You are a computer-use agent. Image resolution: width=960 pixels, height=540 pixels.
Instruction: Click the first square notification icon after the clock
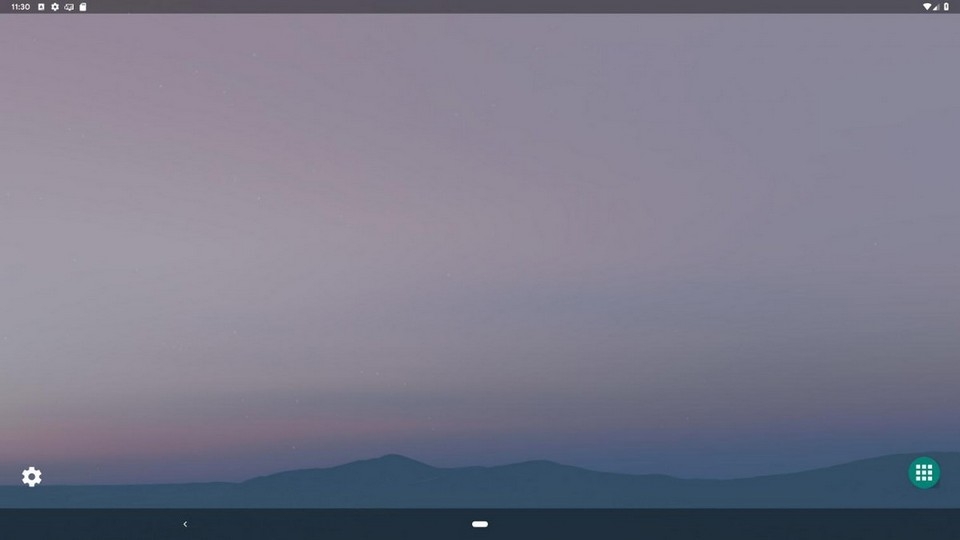41,7
